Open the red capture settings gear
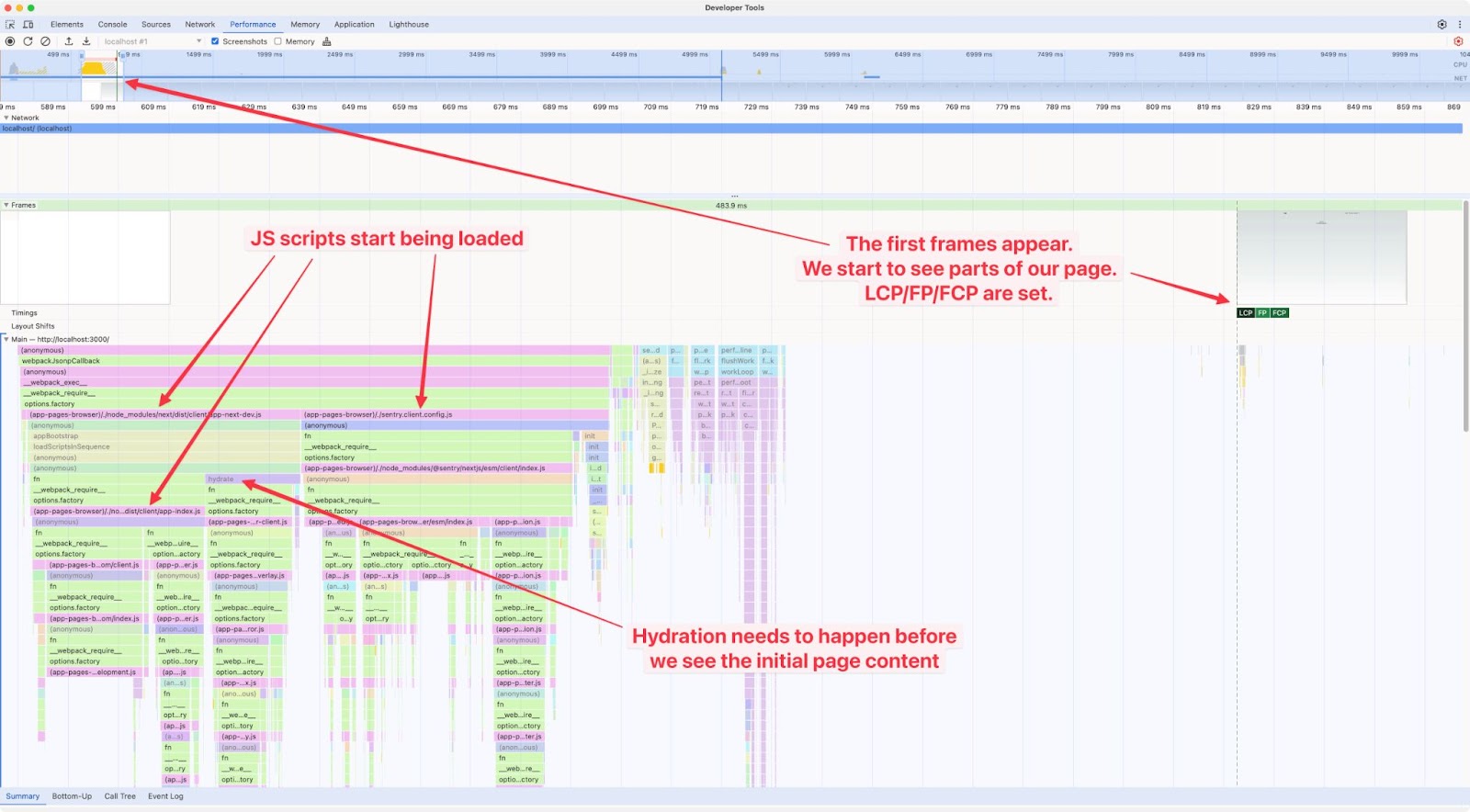Screen dimensions: 1470x812 click(1458, 41)
